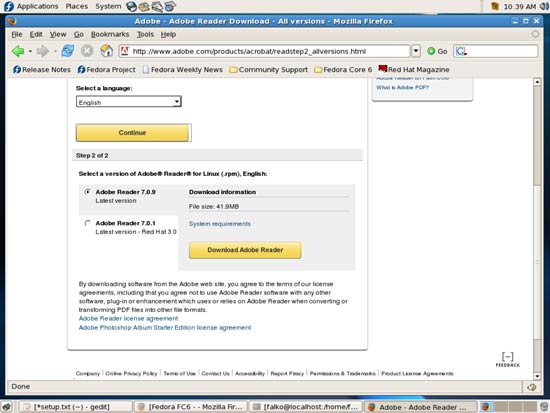Viewport: 550px width, 413px height.
Task: Click the grey Forward arrow button
Action: tap(42, 51)
